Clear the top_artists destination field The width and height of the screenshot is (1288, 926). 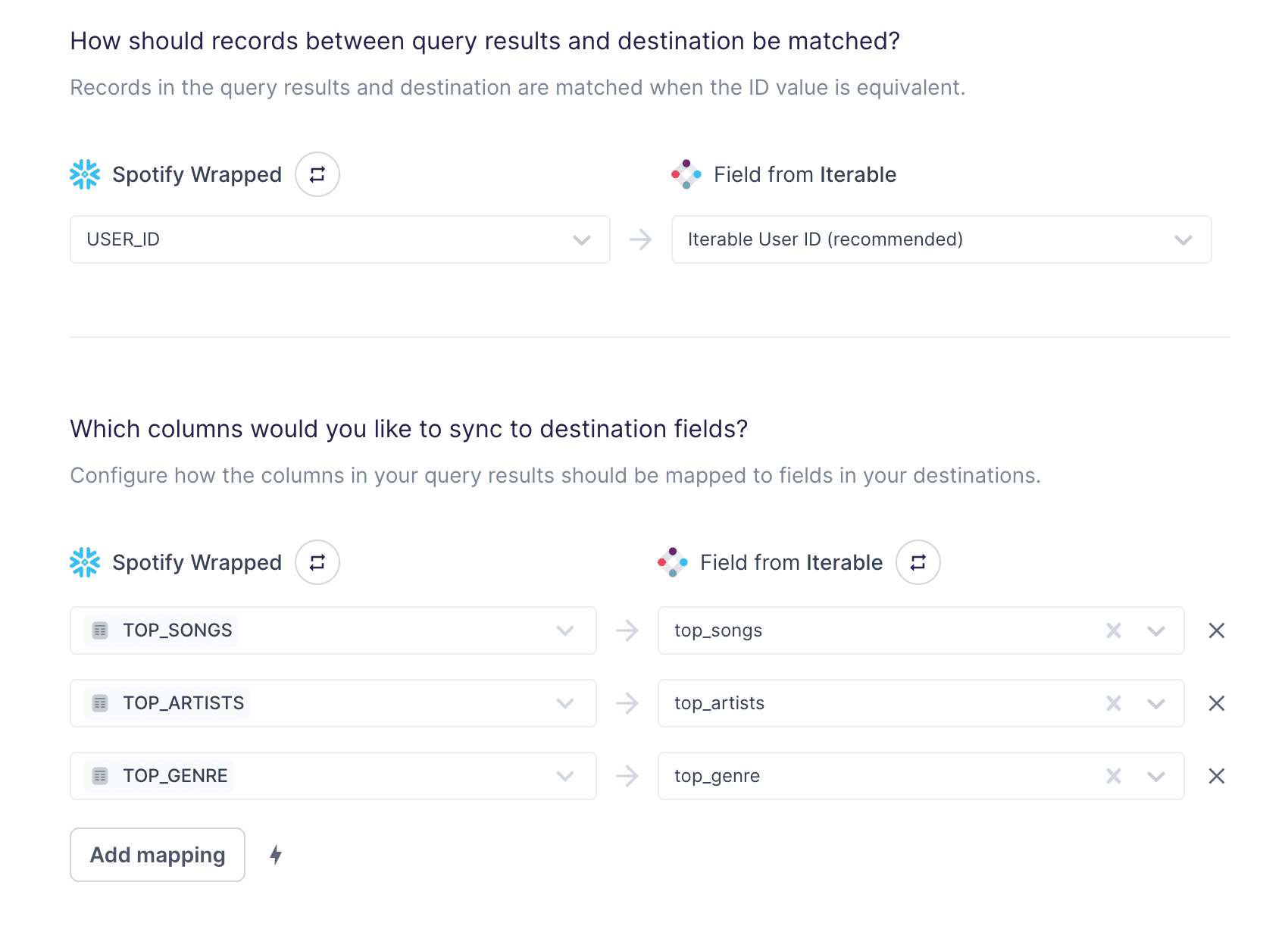coord(1113,703)
